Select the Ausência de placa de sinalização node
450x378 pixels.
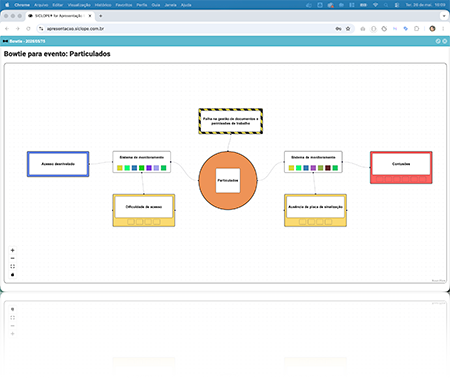(x=315, y=210)
